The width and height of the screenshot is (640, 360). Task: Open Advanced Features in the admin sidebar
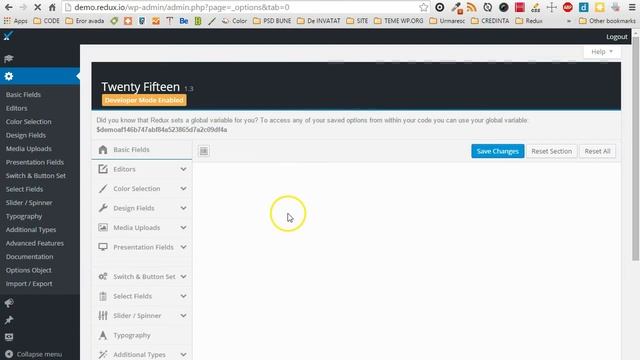[x=35, y=243]
